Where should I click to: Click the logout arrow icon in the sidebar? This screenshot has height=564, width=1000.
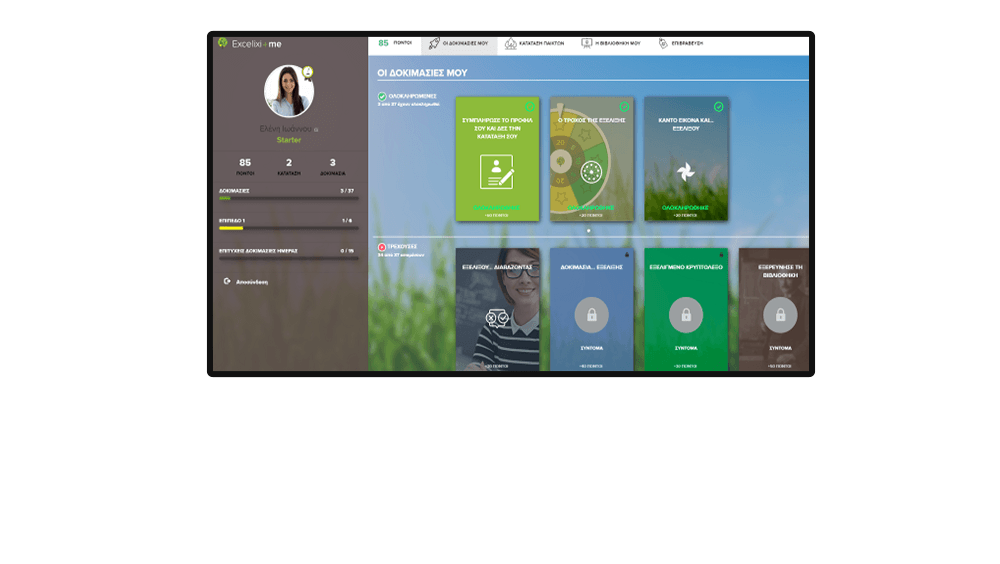coord(228,281)
